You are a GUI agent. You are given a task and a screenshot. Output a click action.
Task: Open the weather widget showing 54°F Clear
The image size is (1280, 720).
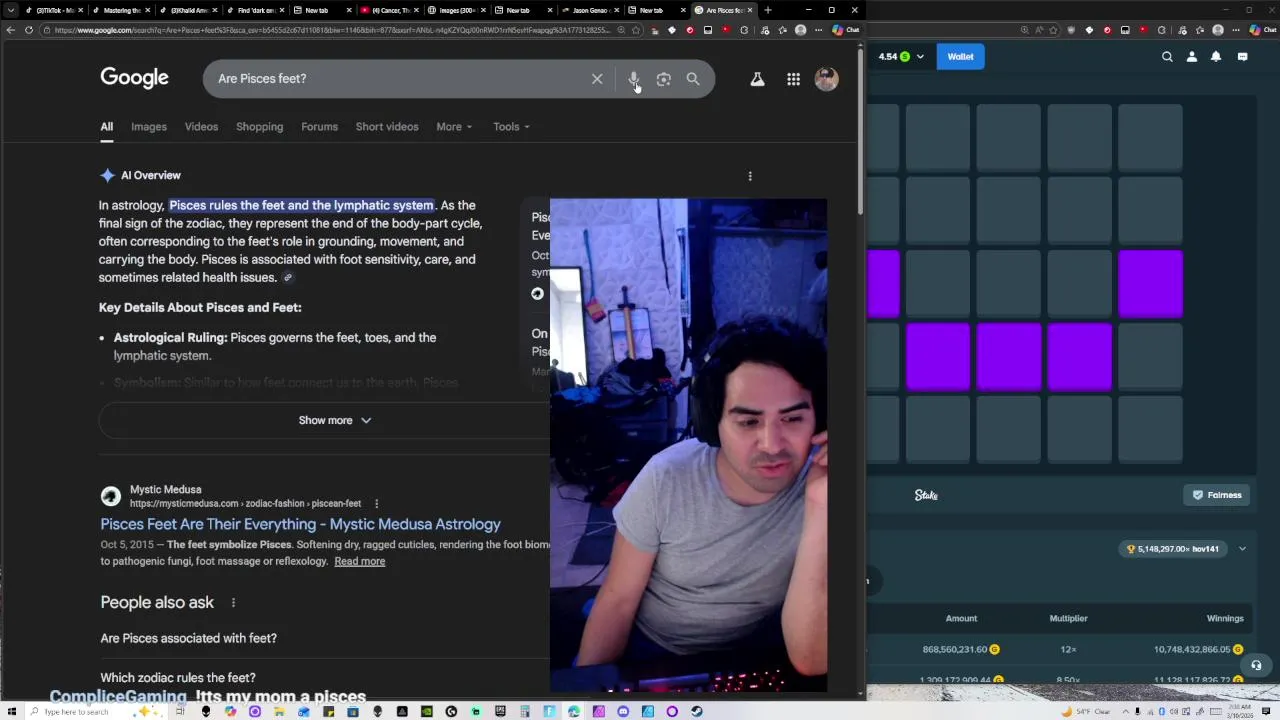pyautogui.click(x=1087, y=712)
